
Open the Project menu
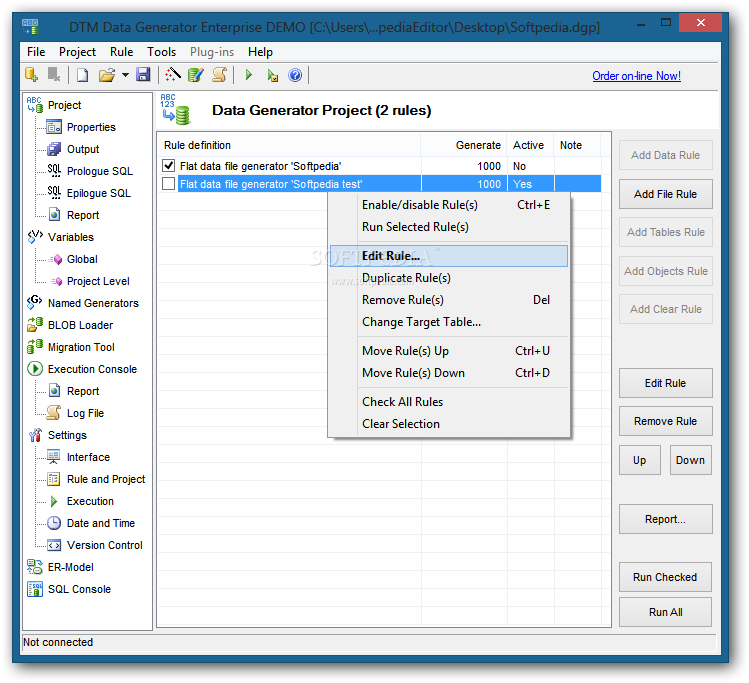click(x=77, y=52)
